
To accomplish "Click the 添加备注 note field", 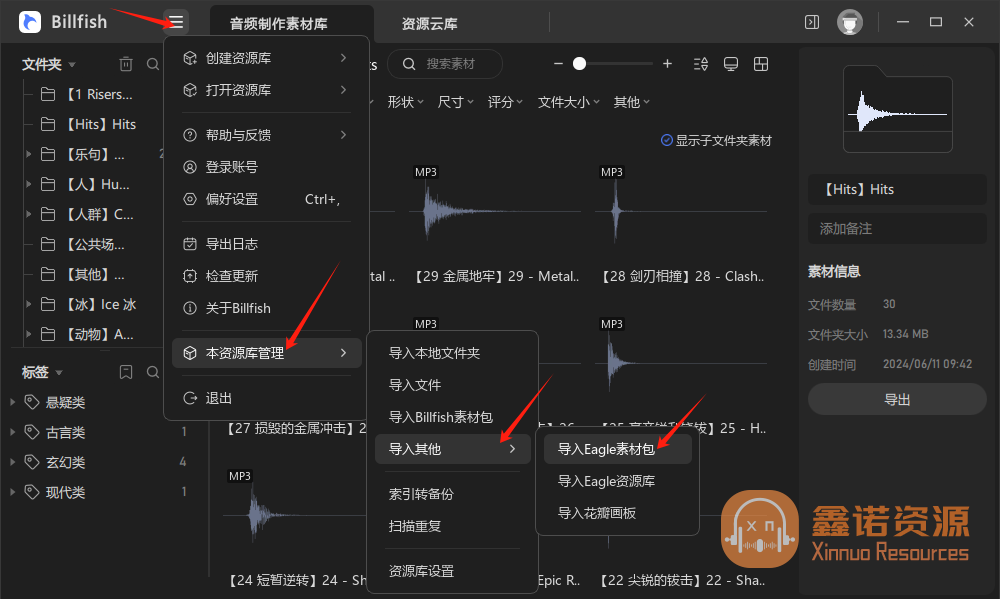I will (897, 228).
